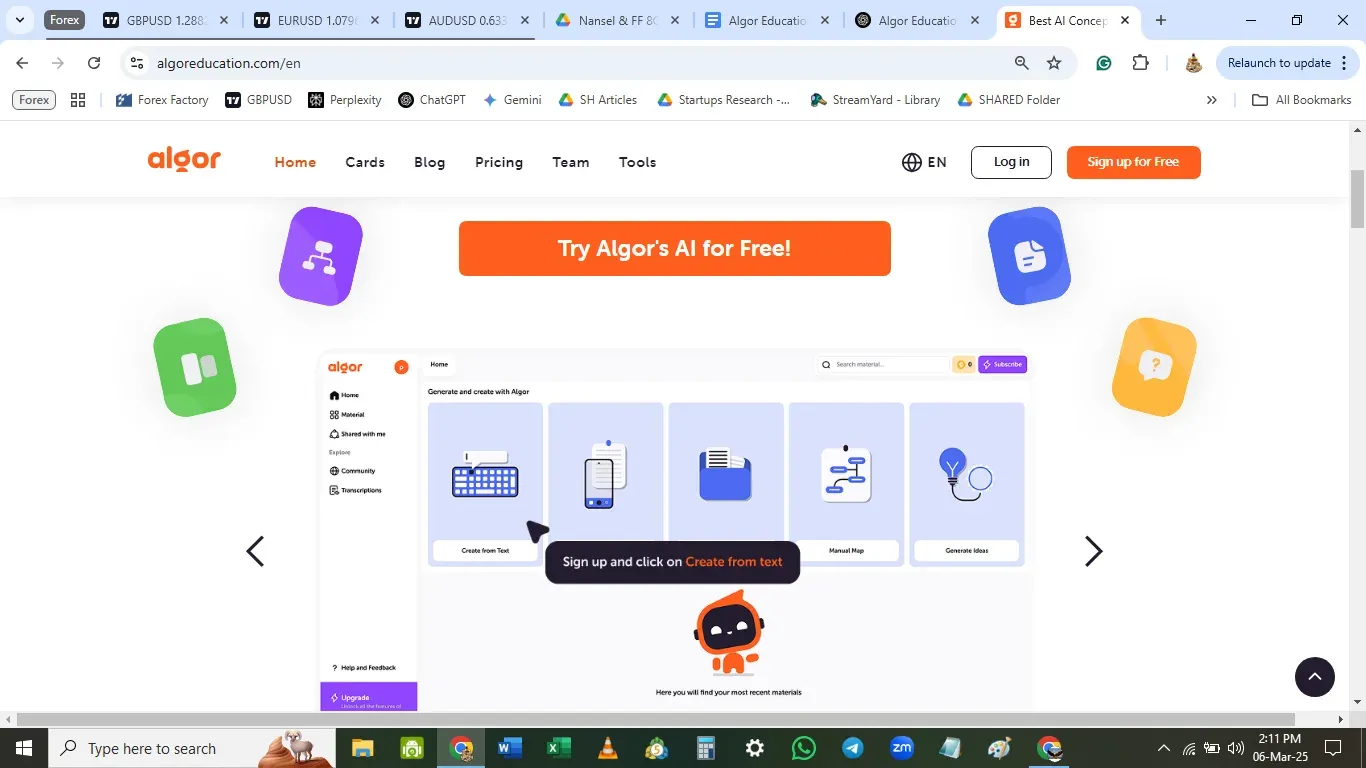This screenshot has width=1366, height=768.
Task: Click the browser forward arrow
Action: pyautogui.click(x=58, y=63)
